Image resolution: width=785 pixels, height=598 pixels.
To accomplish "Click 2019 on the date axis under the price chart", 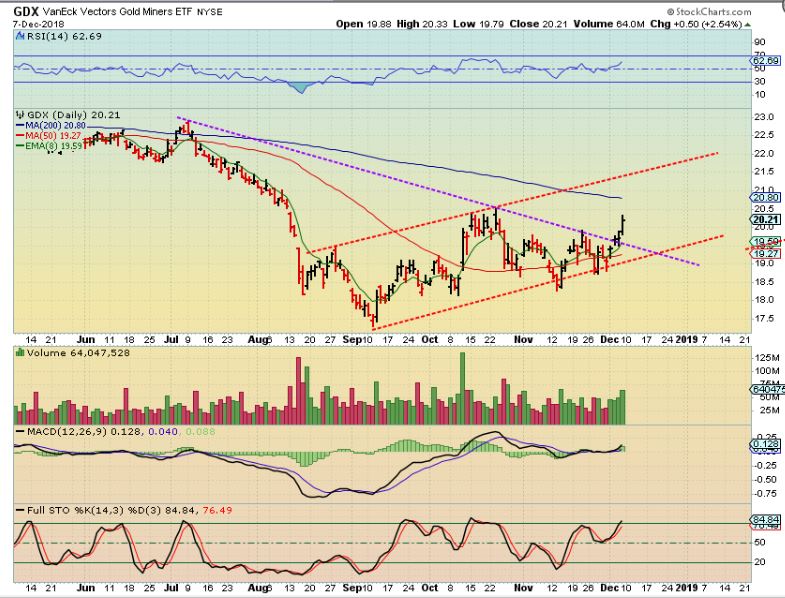I will 686,339.
